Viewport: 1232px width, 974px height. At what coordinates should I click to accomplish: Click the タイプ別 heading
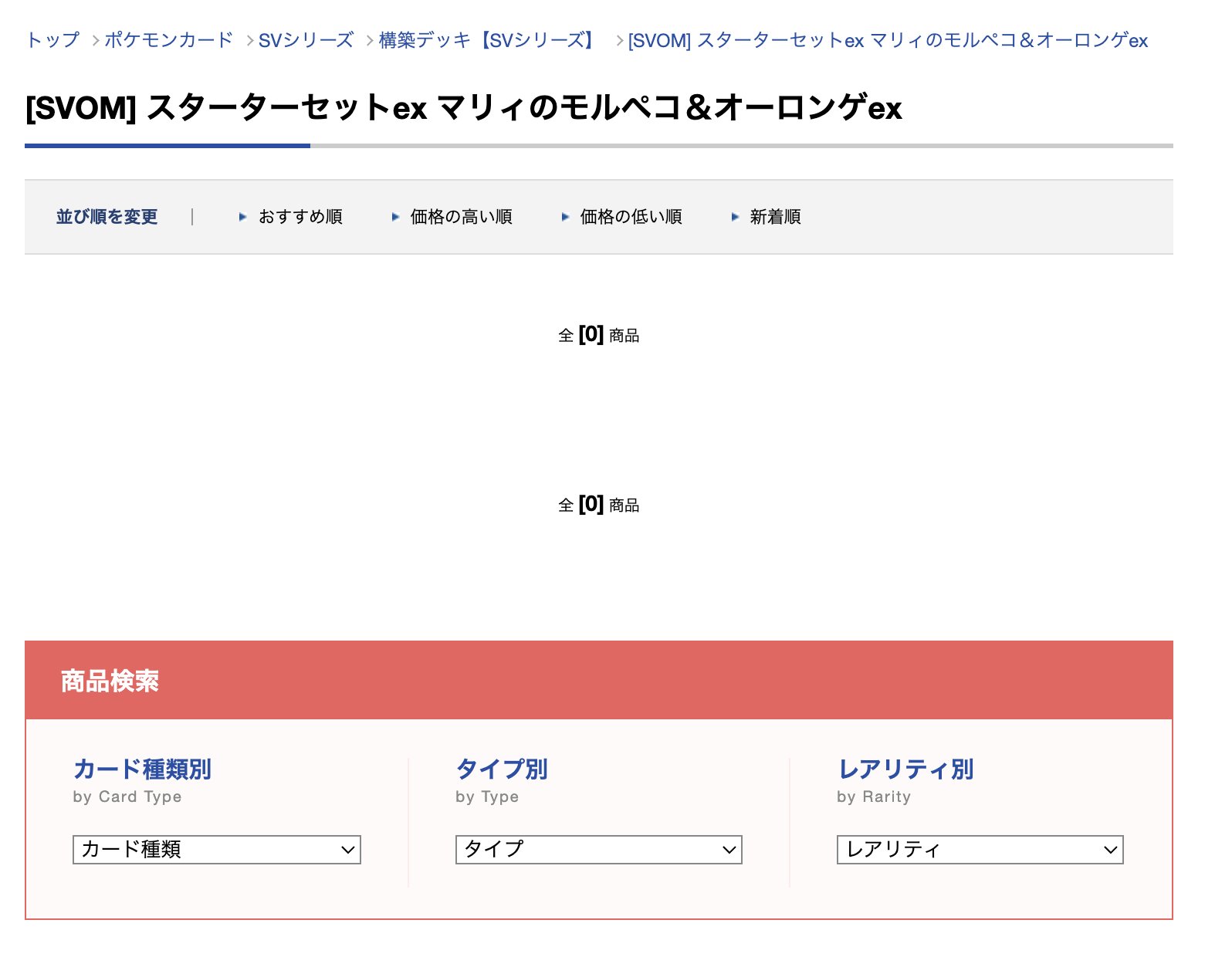pos(502,769)
